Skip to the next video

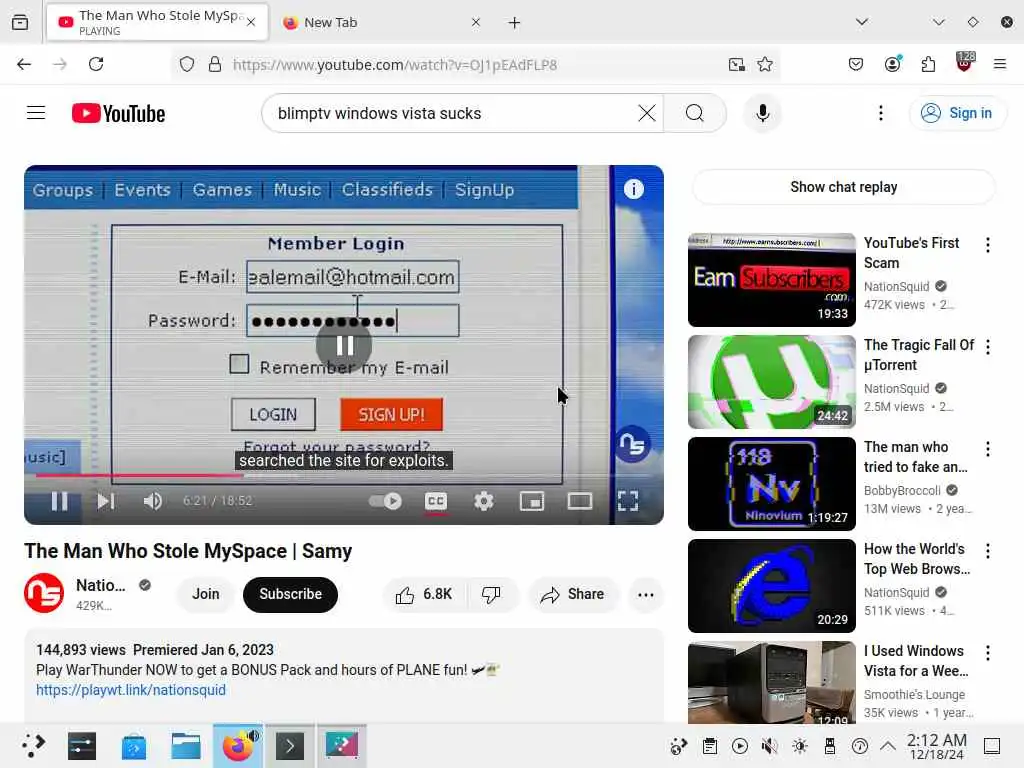pyautogui.click(x=105, y=501)
